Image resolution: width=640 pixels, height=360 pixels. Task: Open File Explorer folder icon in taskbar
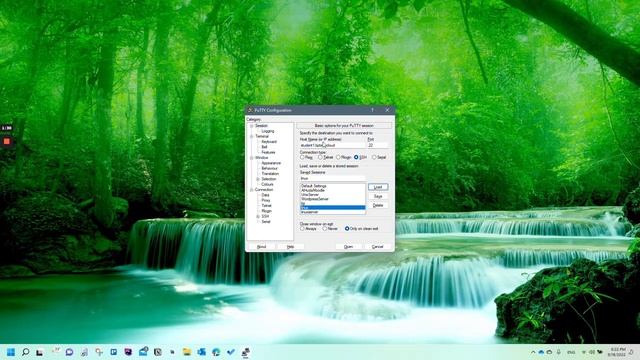[187, 352]
